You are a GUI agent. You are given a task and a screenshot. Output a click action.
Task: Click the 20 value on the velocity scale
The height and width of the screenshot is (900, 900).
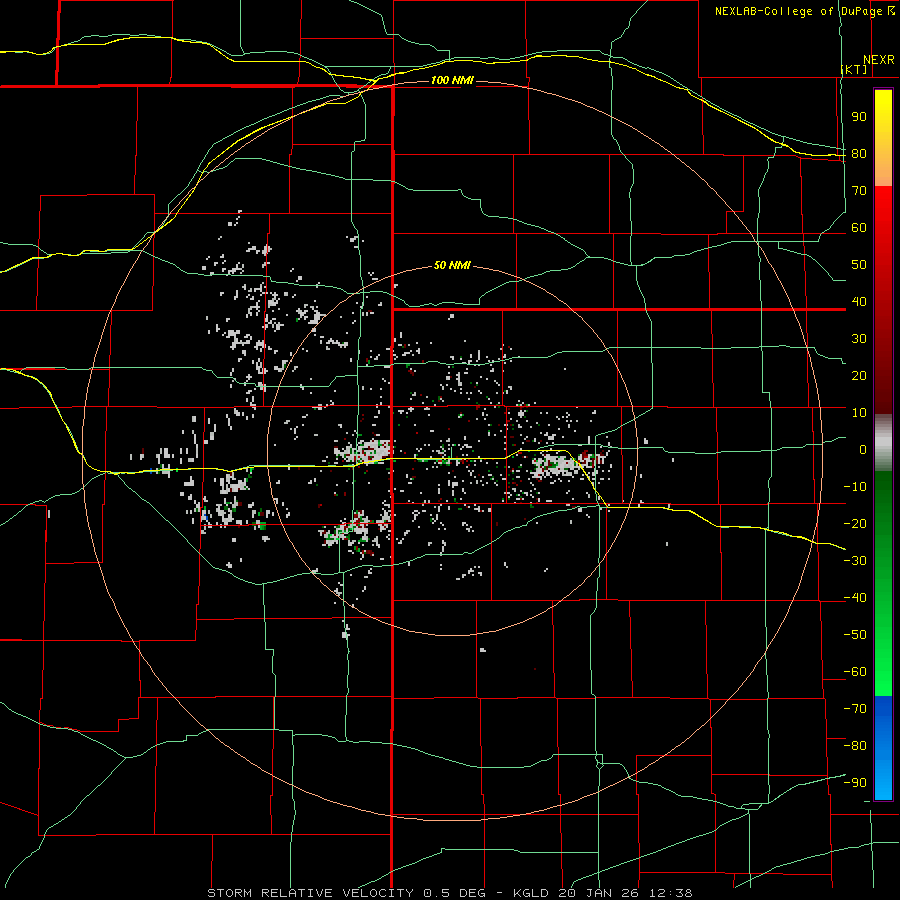pos(859,376)
